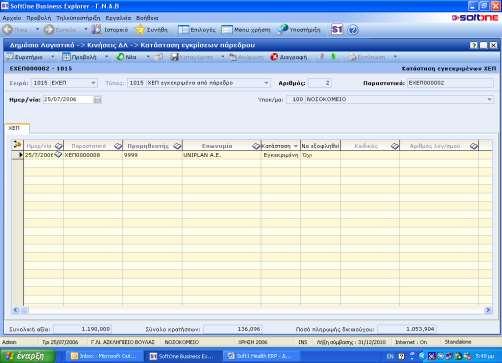
Task: Expand the Εκτύπωση dropdown arrow
Action: [395, 57]
